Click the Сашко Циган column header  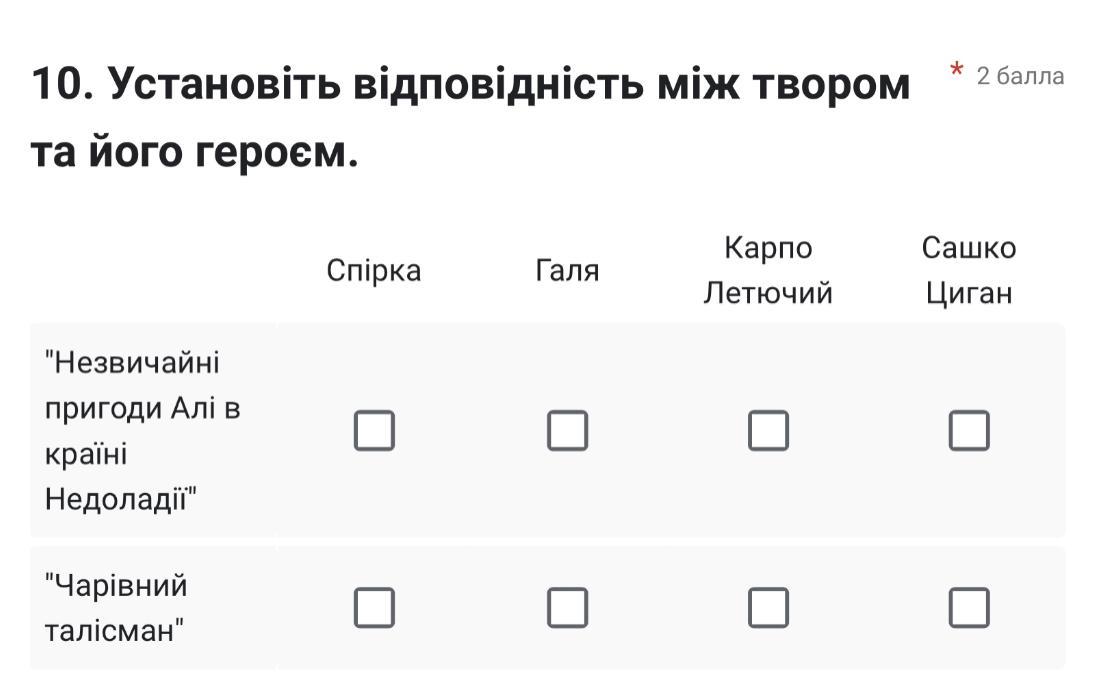(969, 270)
